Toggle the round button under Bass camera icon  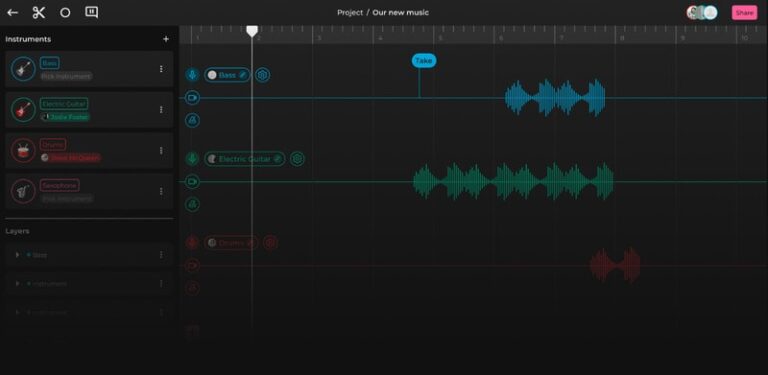pos(192,120)
